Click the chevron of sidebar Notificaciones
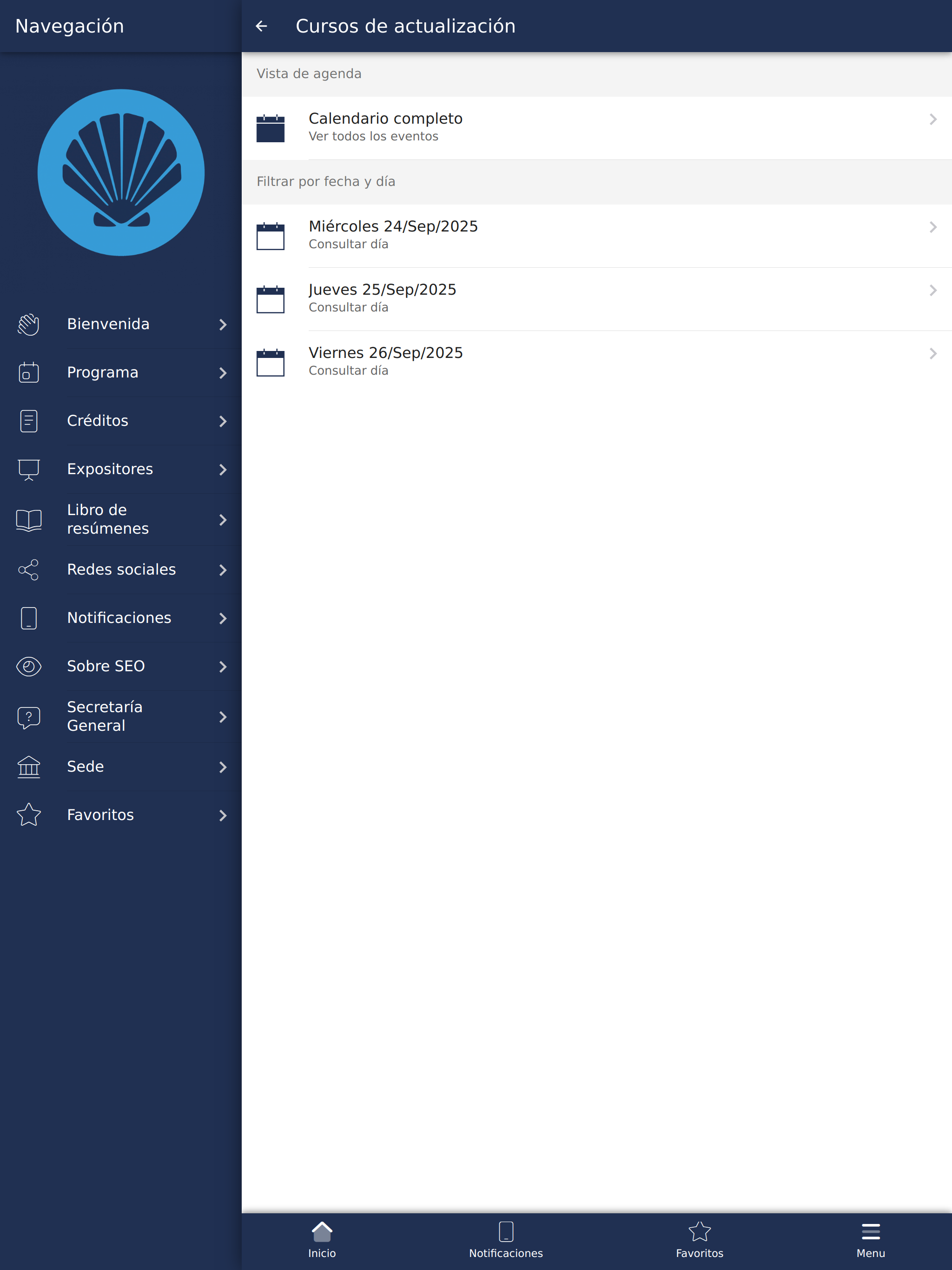The width and height of the screenshot is (952, 1270). pyautogui.click(x=223, y=618)
